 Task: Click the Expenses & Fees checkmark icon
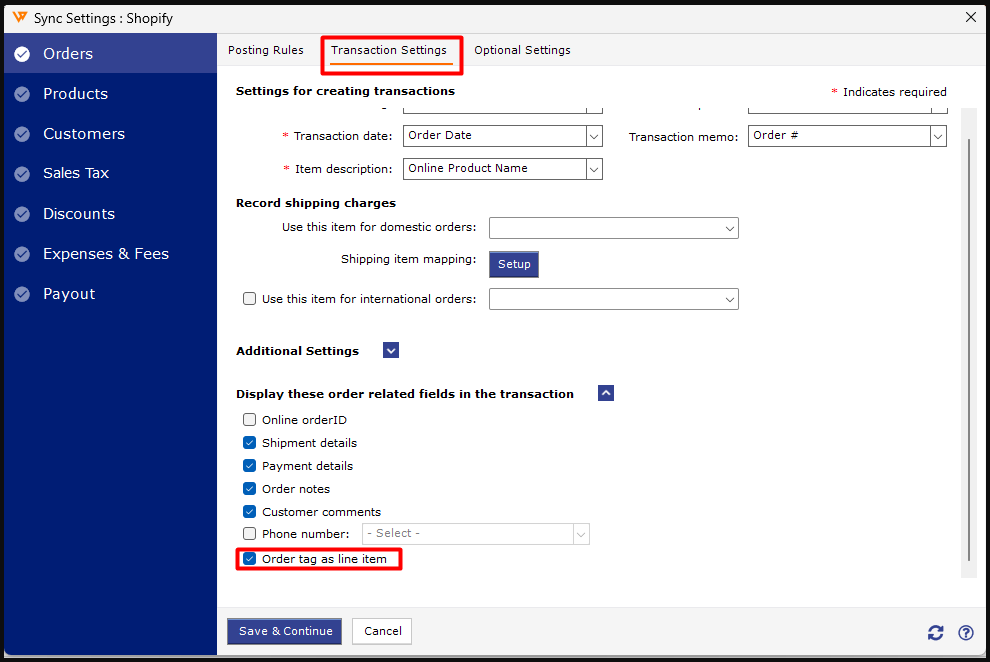[22, 254]
